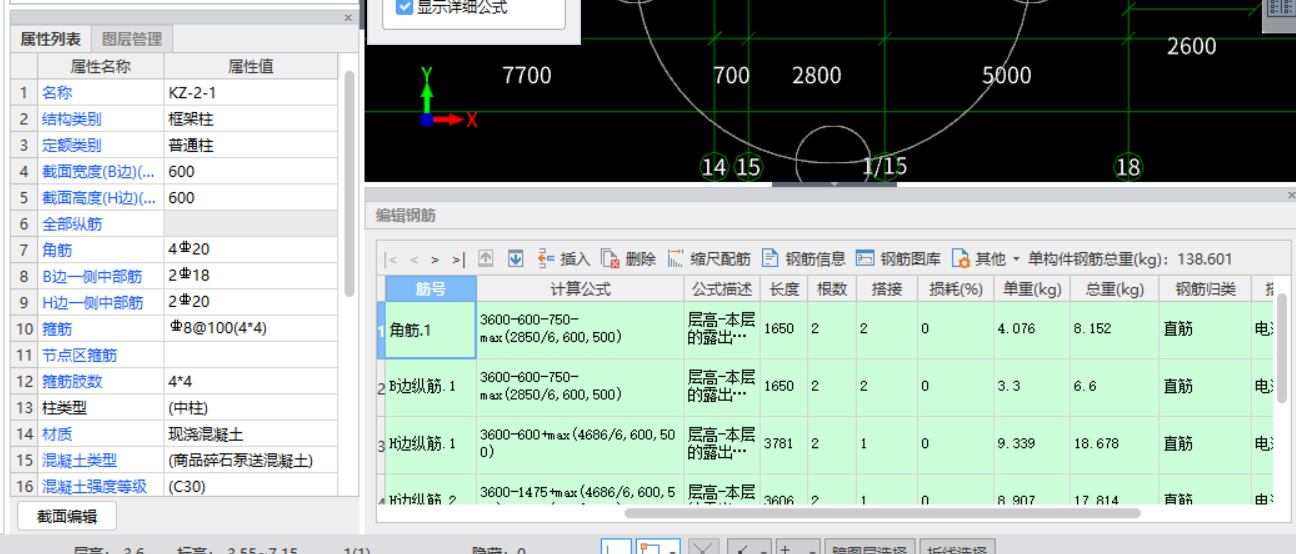1296x554 pixels.
Task: Close the property list panel
Action: (348, 18)
